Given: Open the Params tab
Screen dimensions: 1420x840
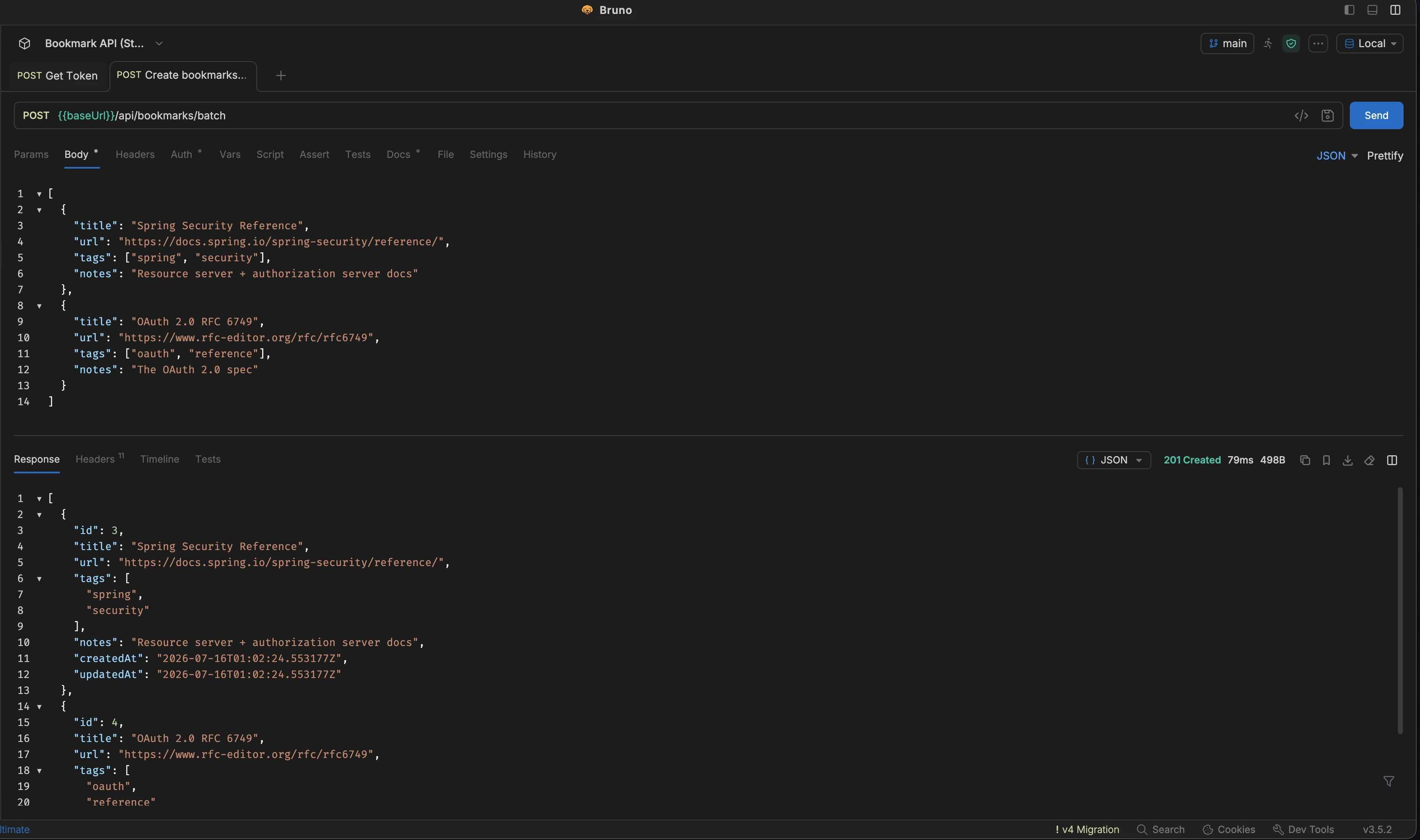Looking at the screenshot, I should pyautogui.click(x=31, y=155).
